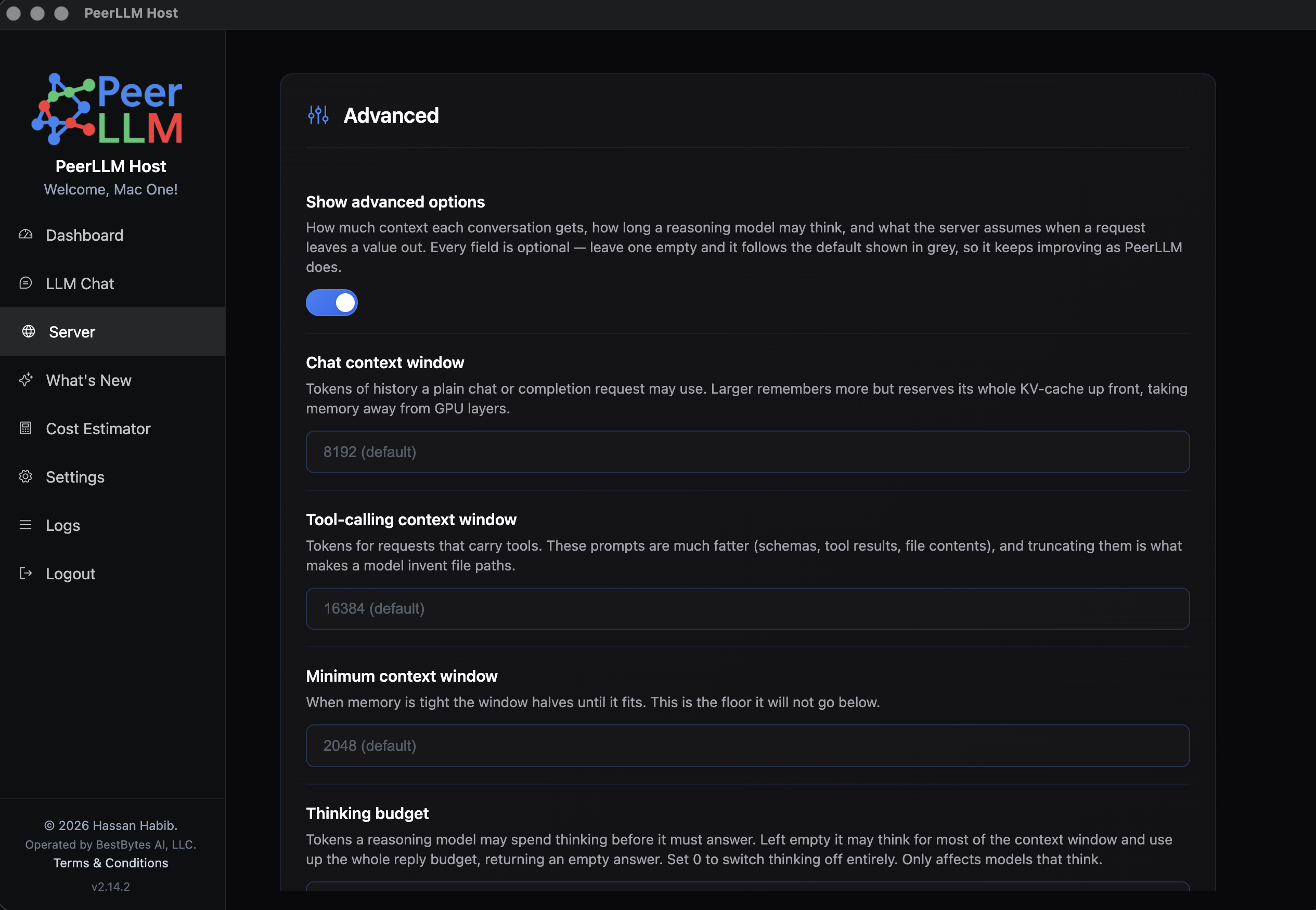Click the Show advanced options label
This screenshot has height=910, width=1316.
[x=395, y=202]
